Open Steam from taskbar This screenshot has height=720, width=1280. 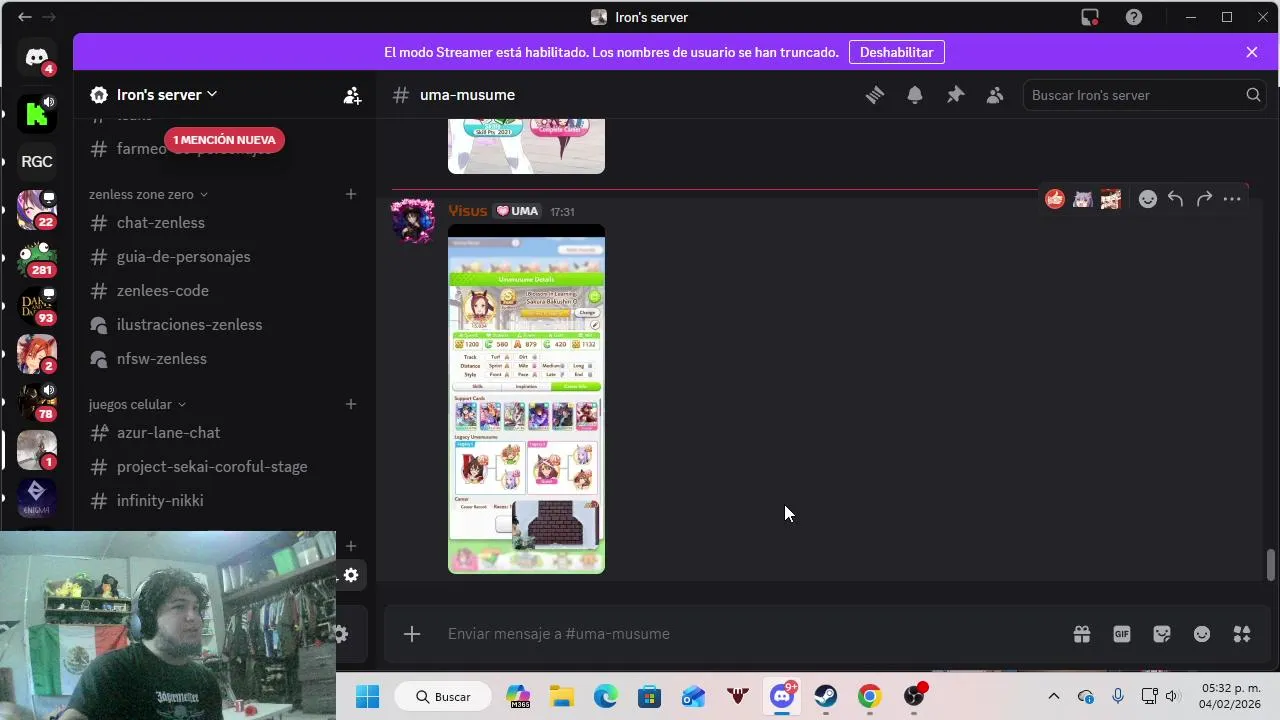826,697
